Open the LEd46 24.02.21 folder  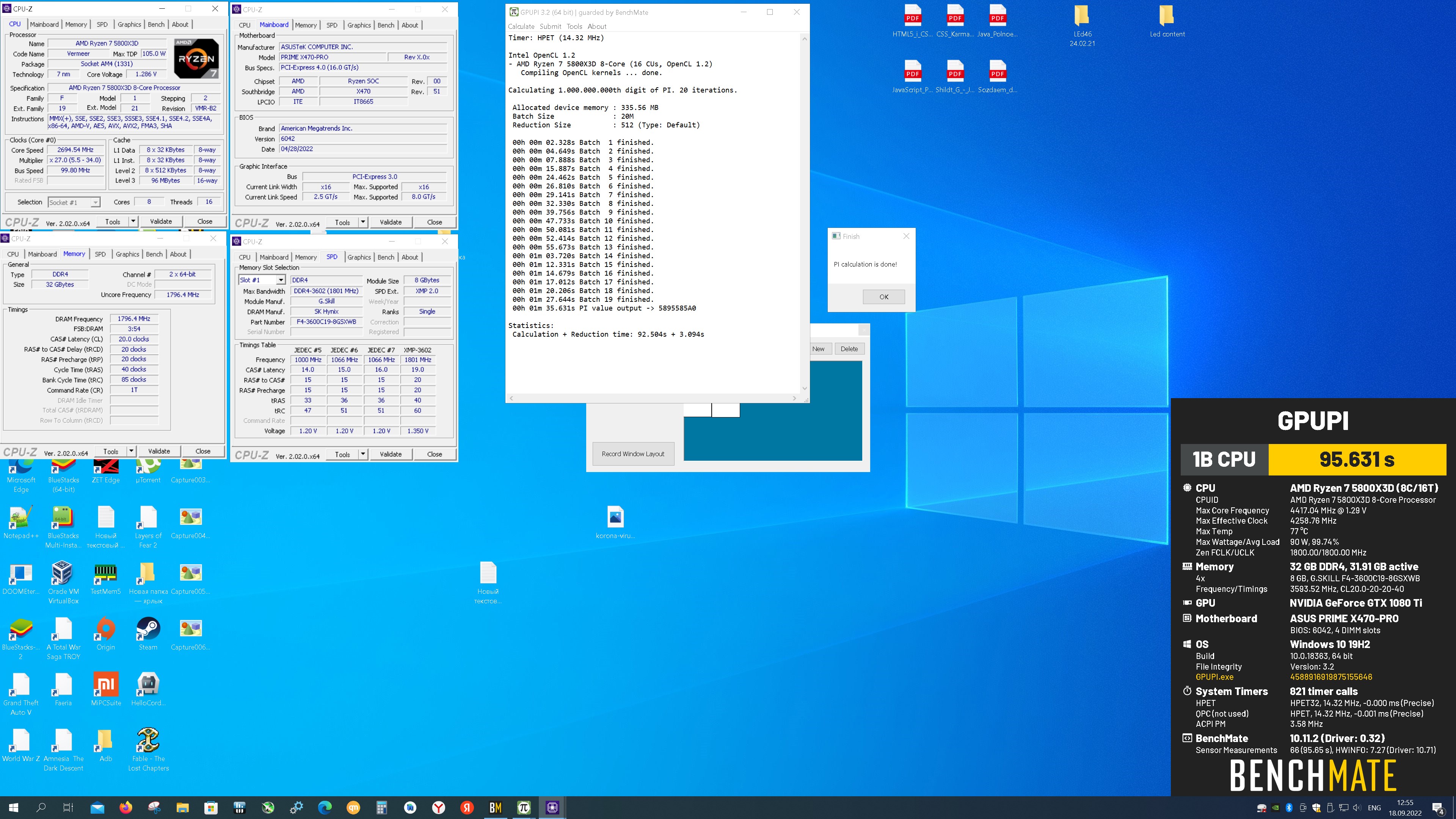coord(1082,26)
